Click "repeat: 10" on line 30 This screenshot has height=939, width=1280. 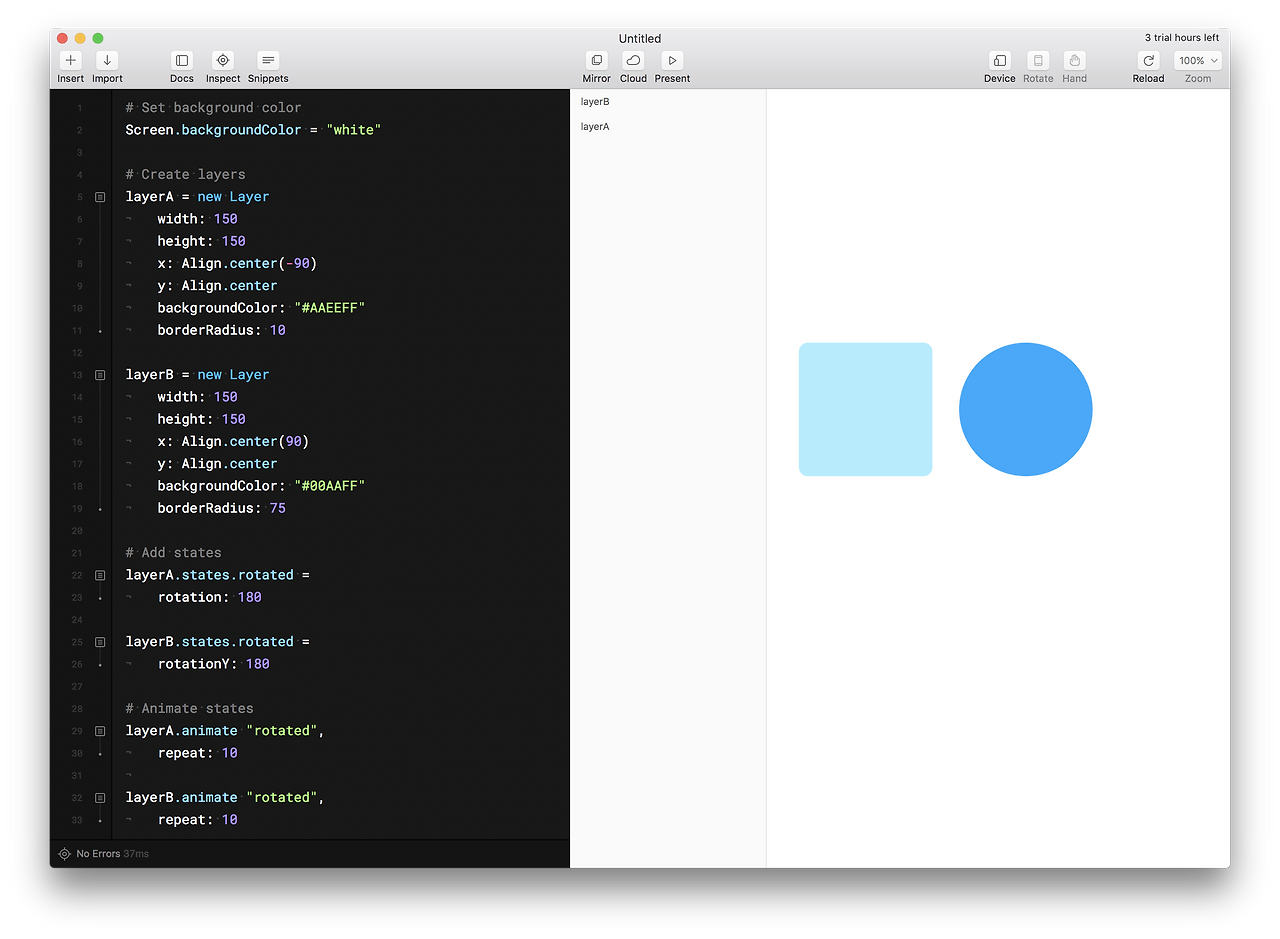(197, 753)
